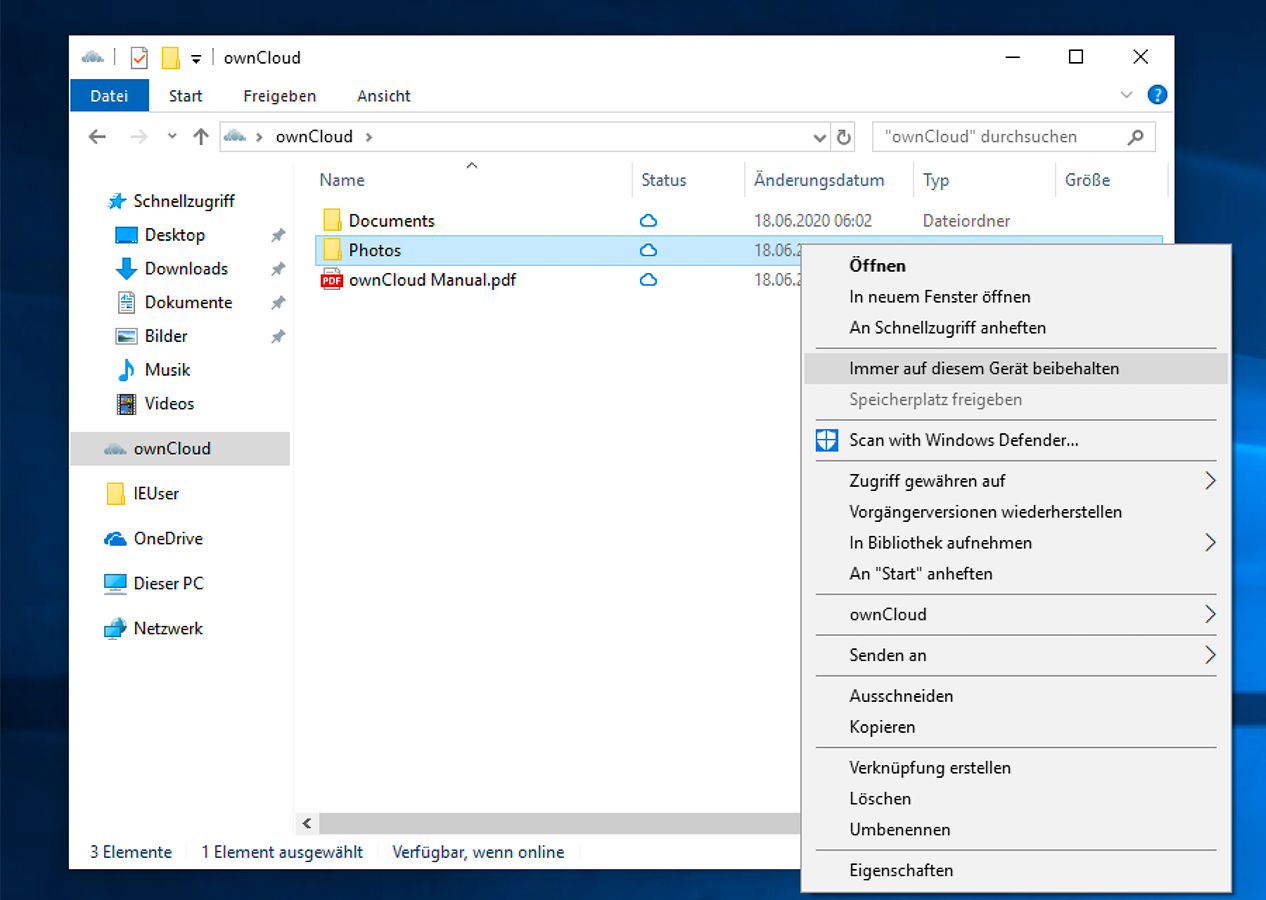
Task: Sort by the Status column header
Action: [x=664, y=180]
